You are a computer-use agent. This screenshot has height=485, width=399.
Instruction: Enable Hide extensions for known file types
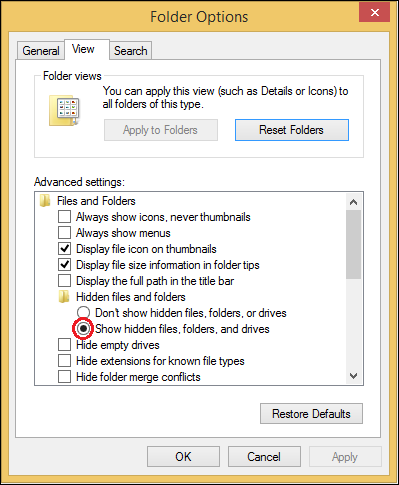pyautogui.click(x=64, y=361)
